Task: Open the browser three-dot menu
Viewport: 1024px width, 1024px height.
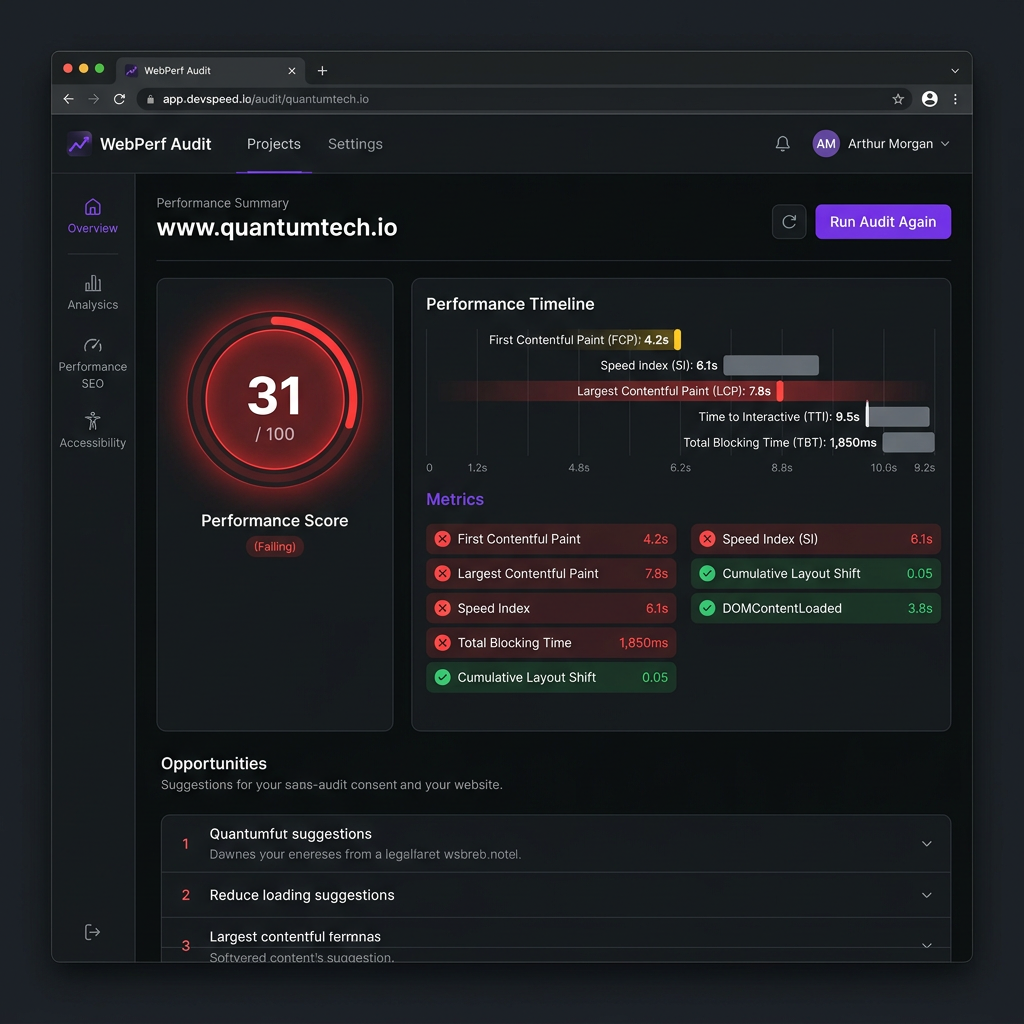Action: [955, 99]
